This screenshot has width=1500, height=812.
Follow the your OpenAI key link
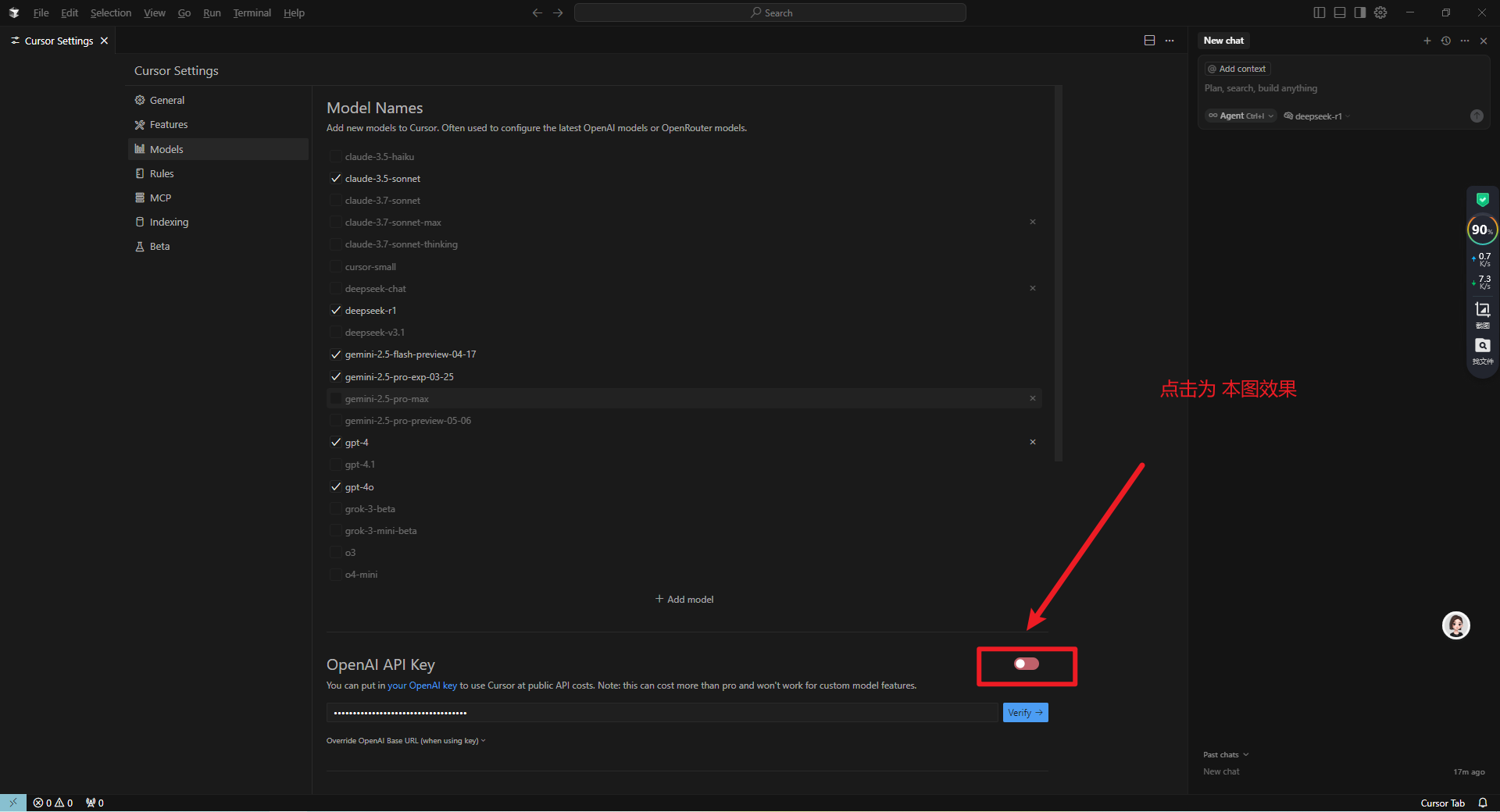tap(422, 686)
